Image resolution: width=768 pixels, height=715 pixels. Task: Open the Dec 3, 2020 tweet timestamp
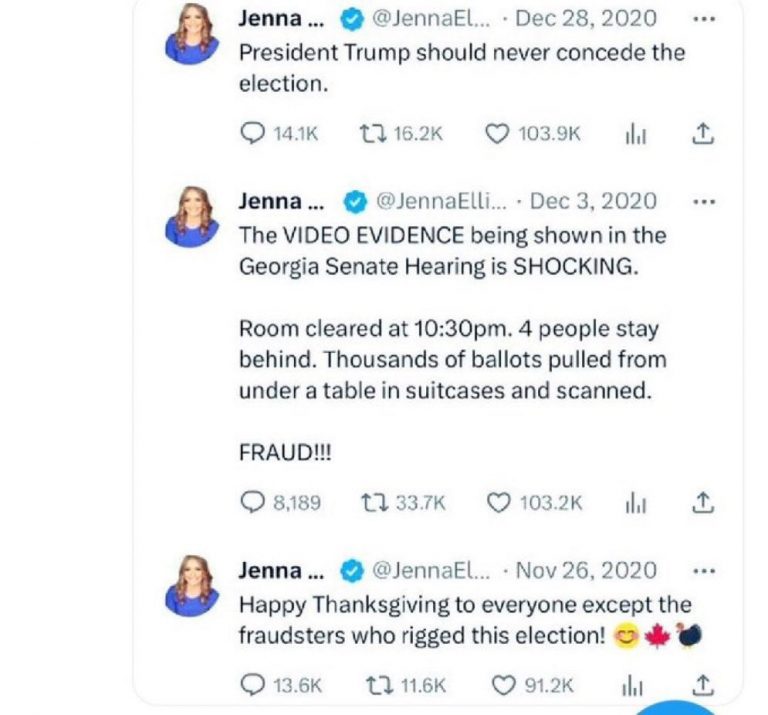593,201
